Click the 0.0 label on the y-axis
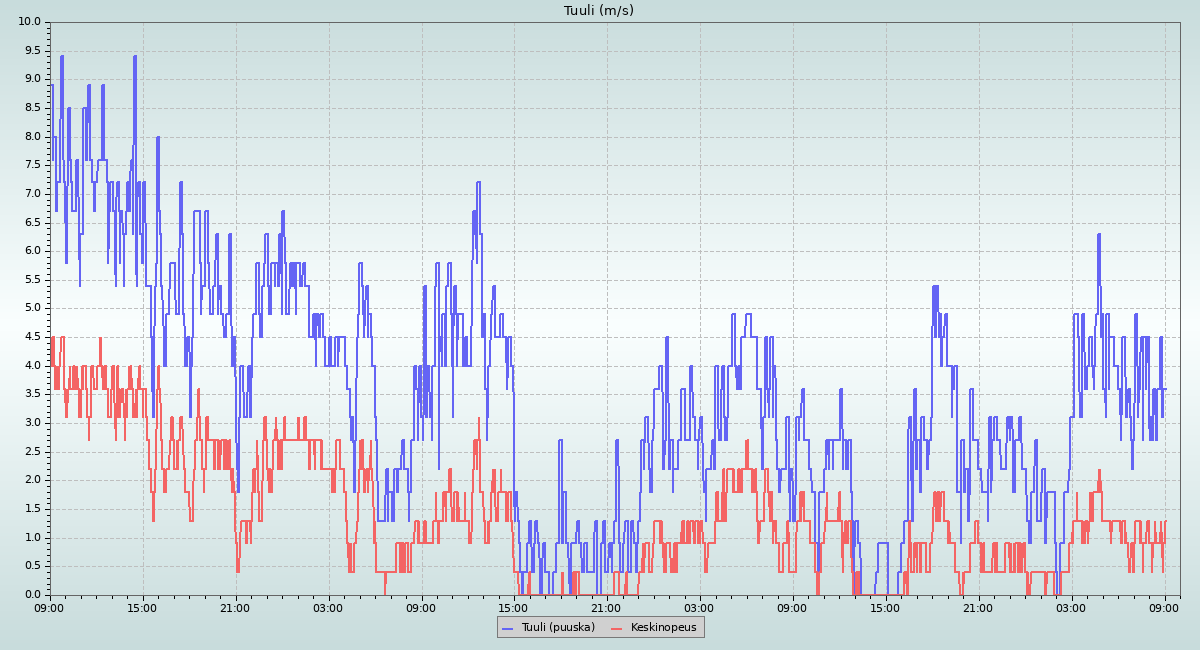This screenshot has height=650, width=1200. click(x=33, y=594)
